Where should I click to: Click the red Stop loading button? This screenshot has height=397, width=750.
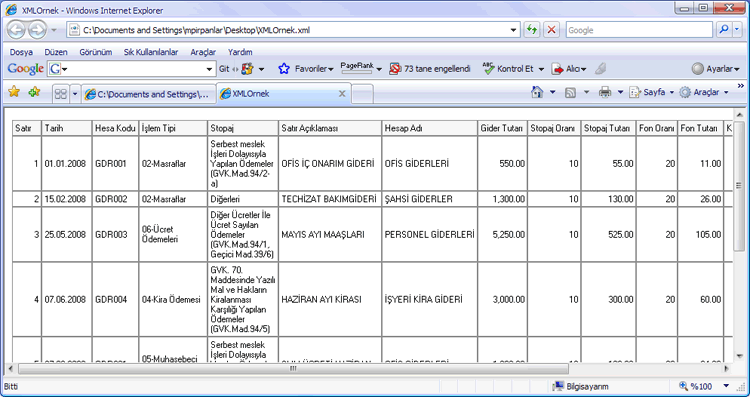click(x=551, y=30)
